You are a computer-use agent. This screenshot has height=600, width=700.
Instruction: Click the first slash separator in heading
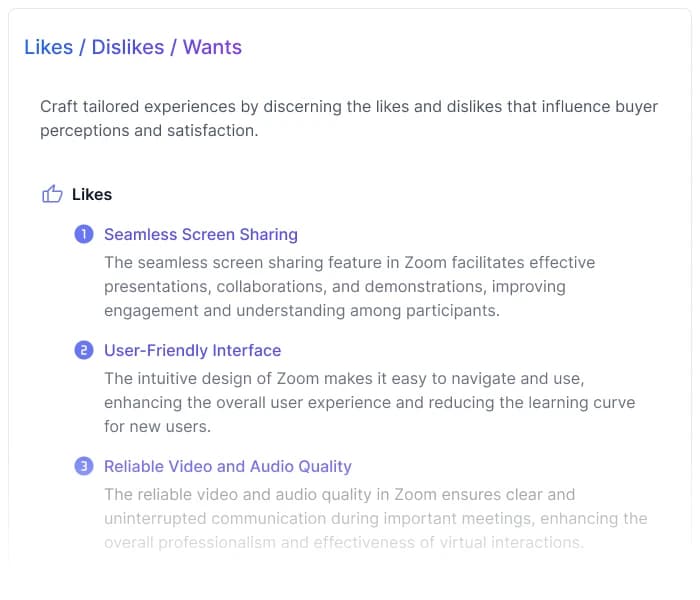point(82,47)
